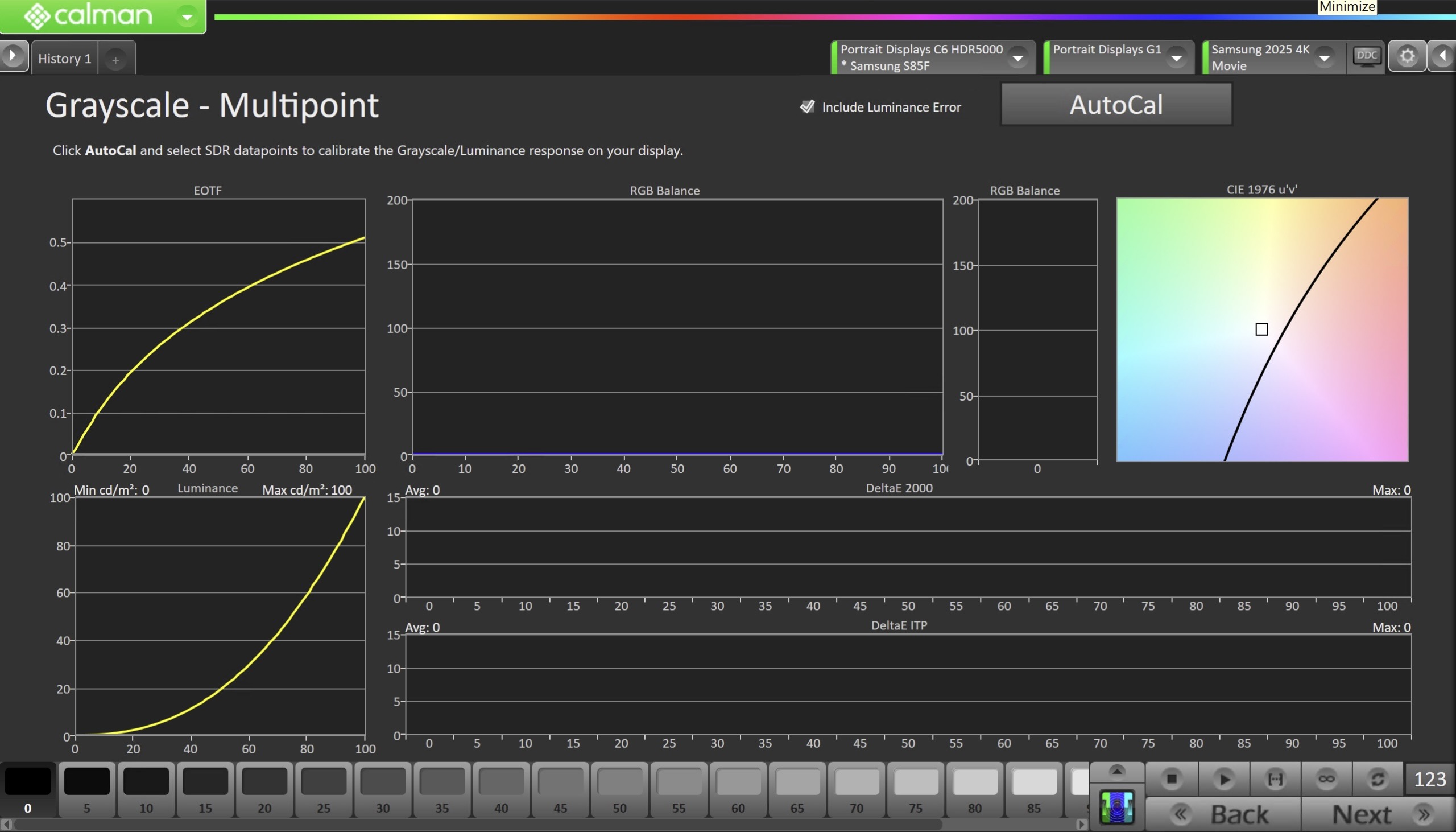Click the single read bracket icon

(x=1275, y=779)
